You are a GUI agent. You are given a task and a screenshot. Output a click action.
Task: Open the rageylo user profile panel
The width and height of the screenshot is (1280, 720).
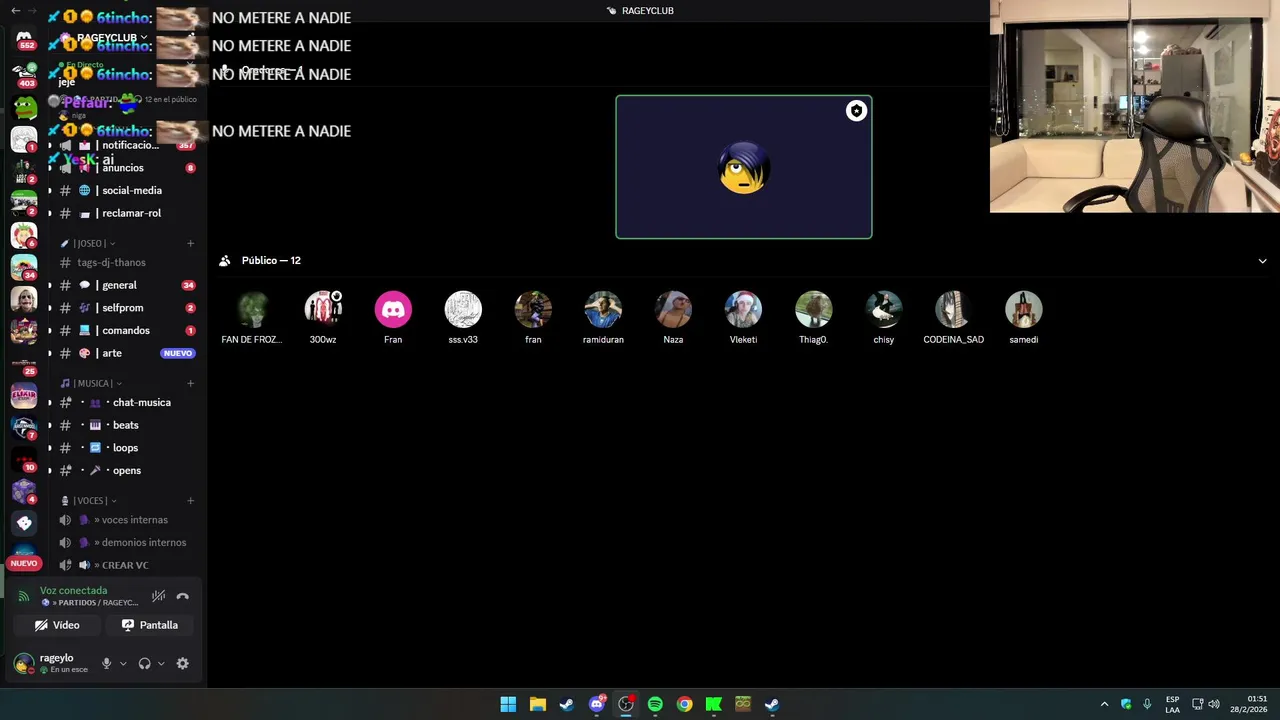tap(52, 663)
